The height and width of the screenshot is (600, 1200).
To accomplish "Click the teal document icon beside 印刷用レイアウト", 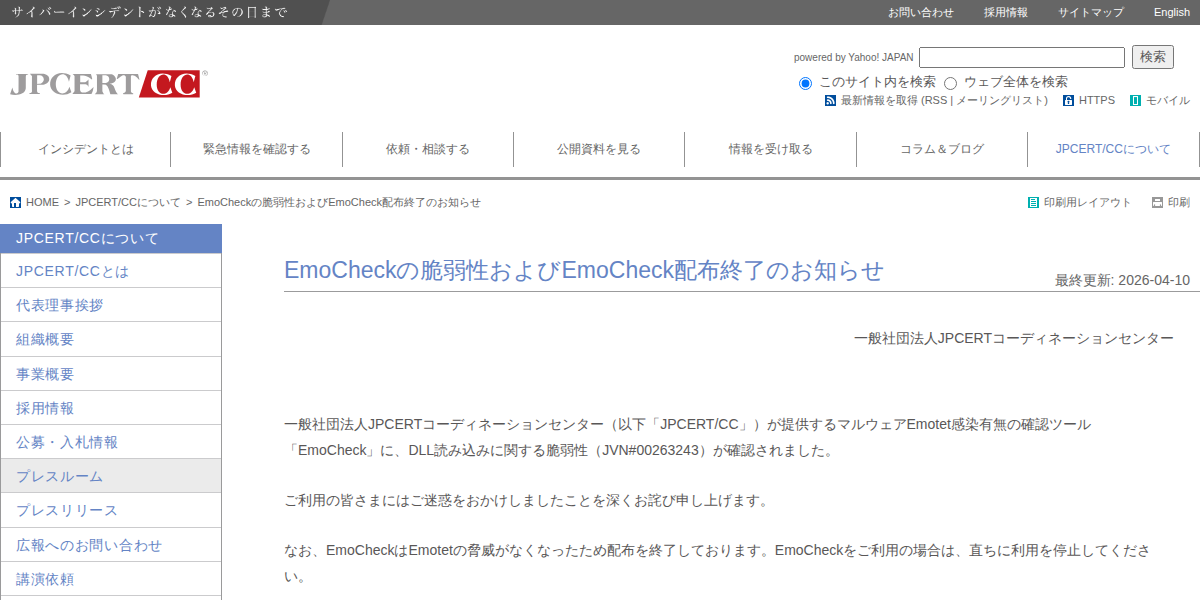I will 1031,202.
